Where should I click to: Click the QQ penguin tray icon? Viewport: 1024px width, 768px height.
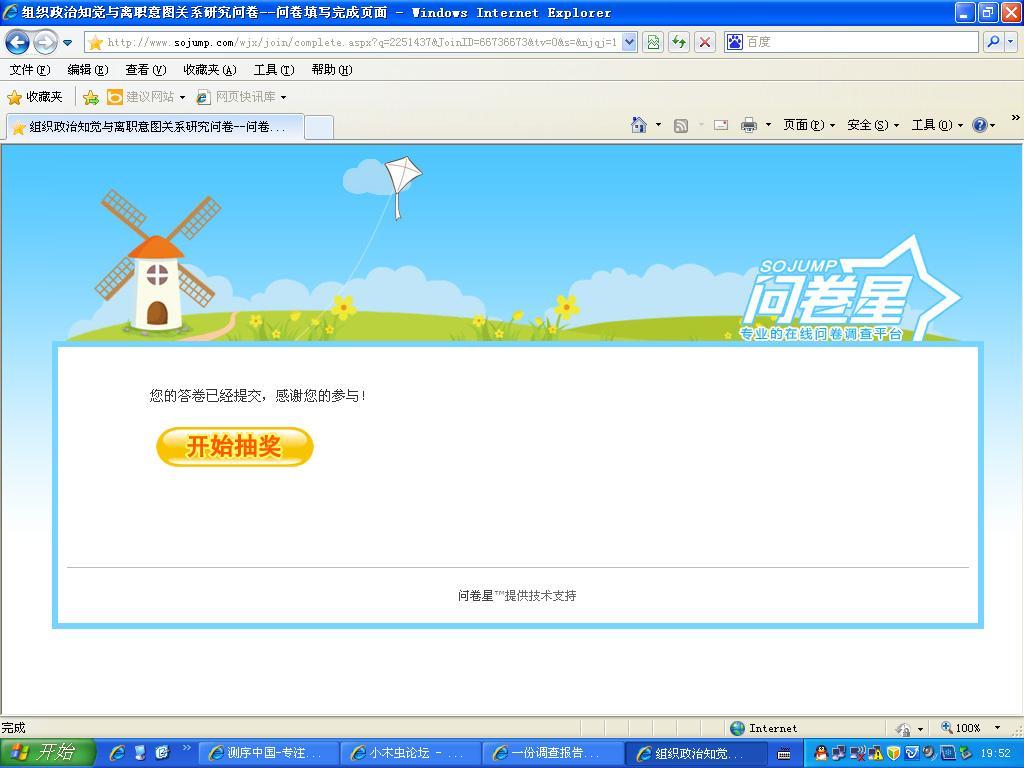[820, 754]
